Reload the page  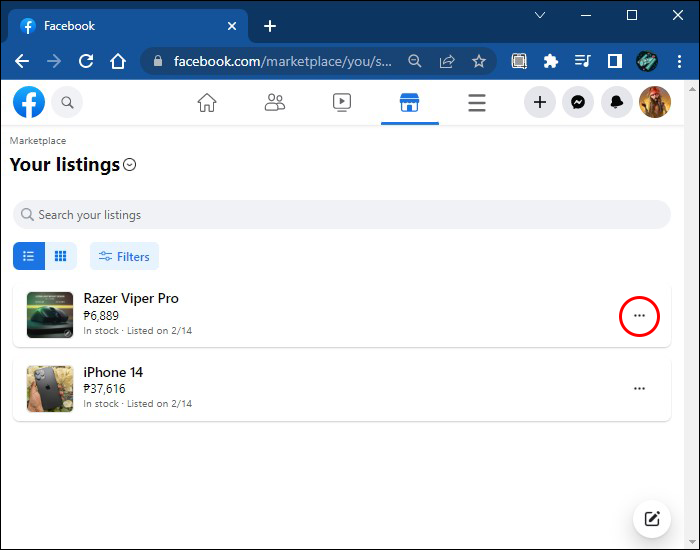tap(86, 61)
